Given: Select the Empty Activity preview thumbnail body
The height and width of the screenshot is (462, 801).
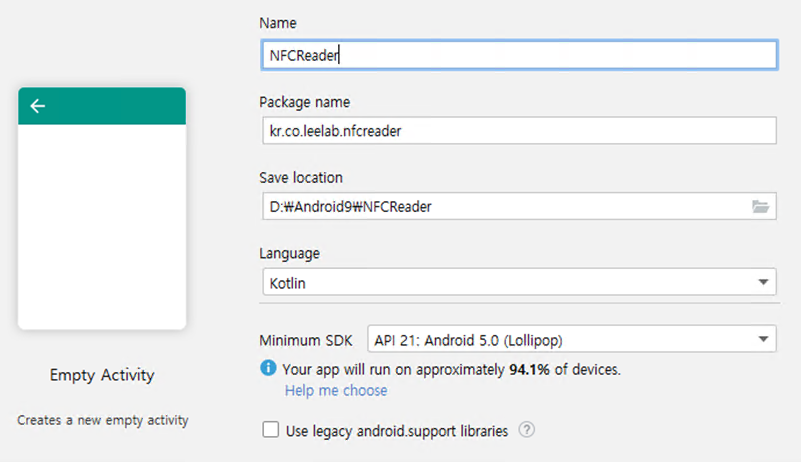Looking at the screenshot, I should click(x=102, y=227).
